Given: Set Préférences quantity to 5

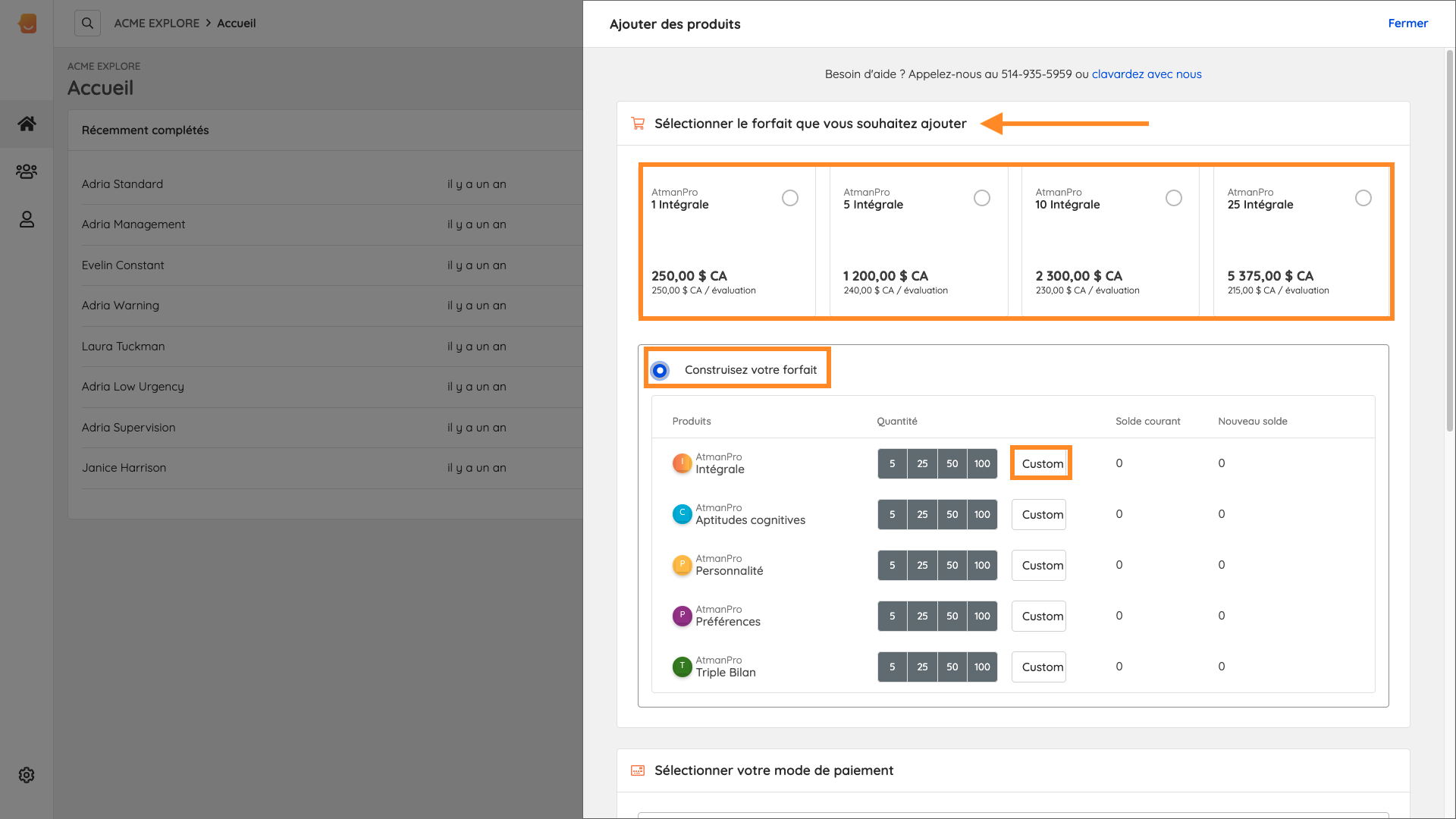Looking at the screenshot, I should pos(893,616).
